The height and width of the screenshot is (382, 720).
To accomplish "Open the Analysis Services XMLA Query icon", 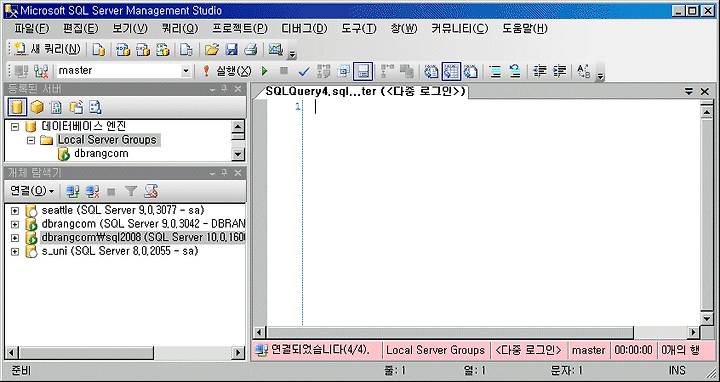I will click(x=163, y=49).
